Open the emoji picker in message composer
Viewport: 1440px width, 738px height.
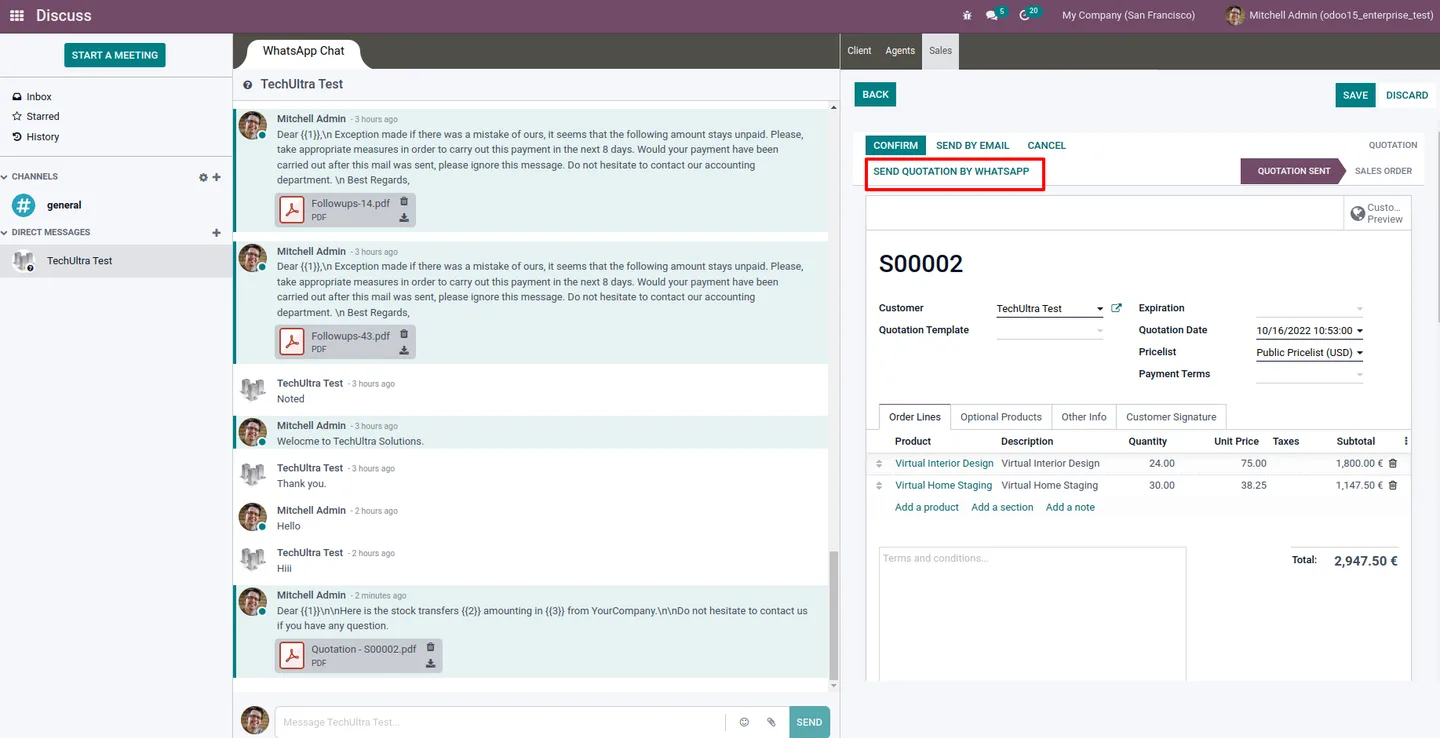pyautogui.click(x=744, y=722)
